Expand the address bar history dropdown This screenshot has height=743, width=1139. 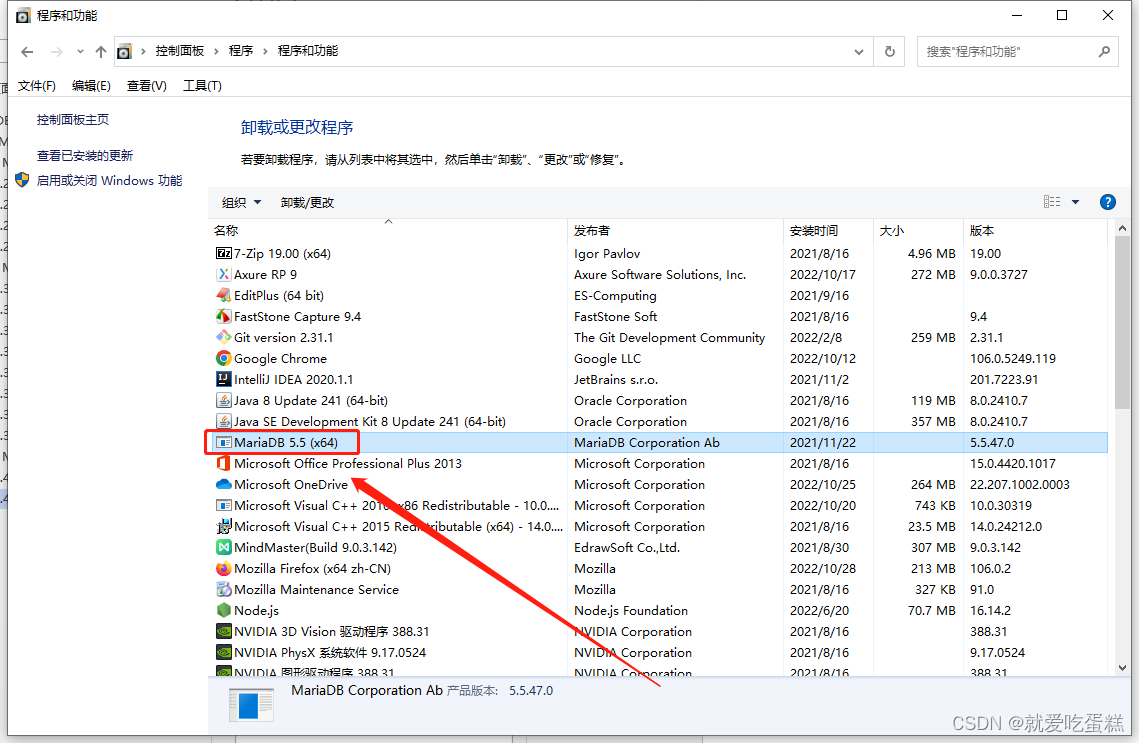coord(859,52)
